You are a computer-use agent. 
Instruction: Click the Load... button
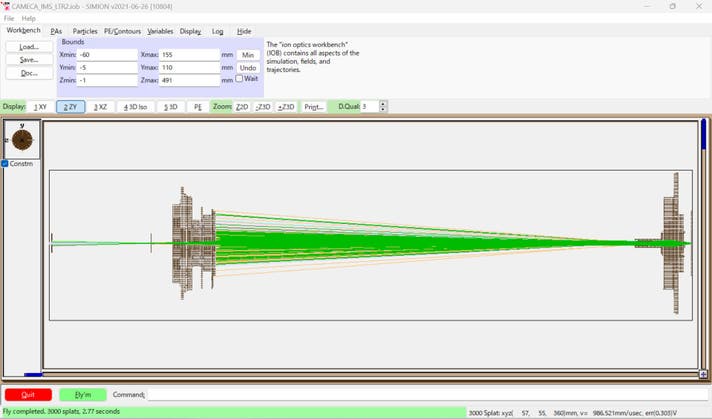click(29, 47)
